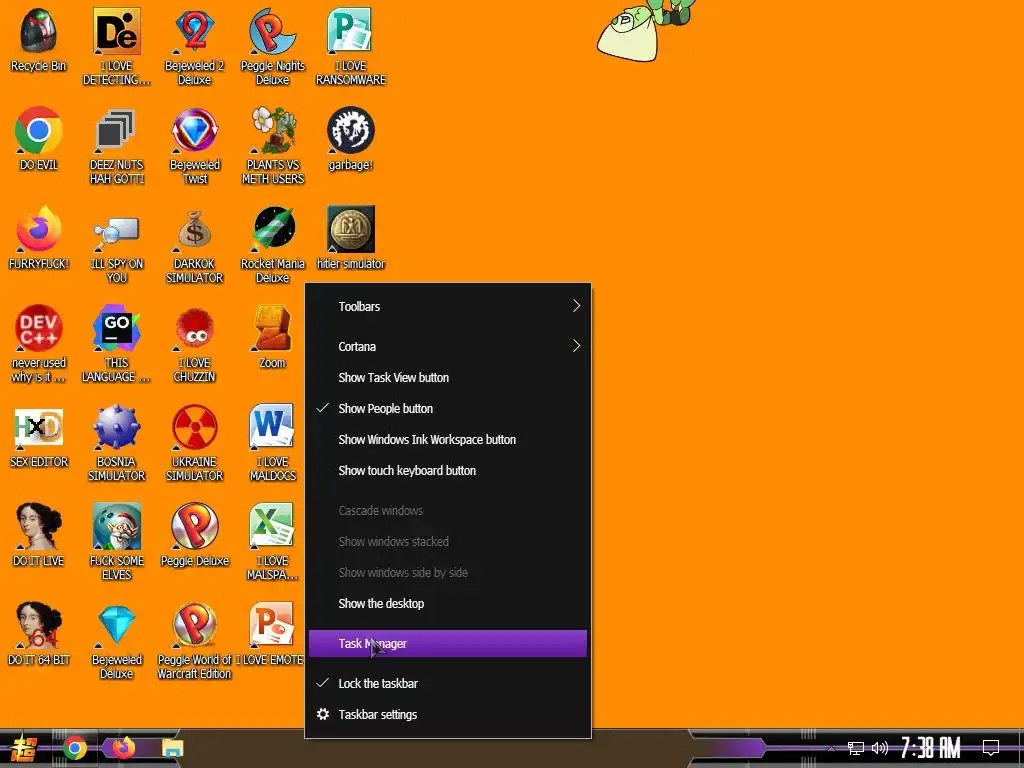
Task: Enable Show Task View button
Action: pos(448,377)
